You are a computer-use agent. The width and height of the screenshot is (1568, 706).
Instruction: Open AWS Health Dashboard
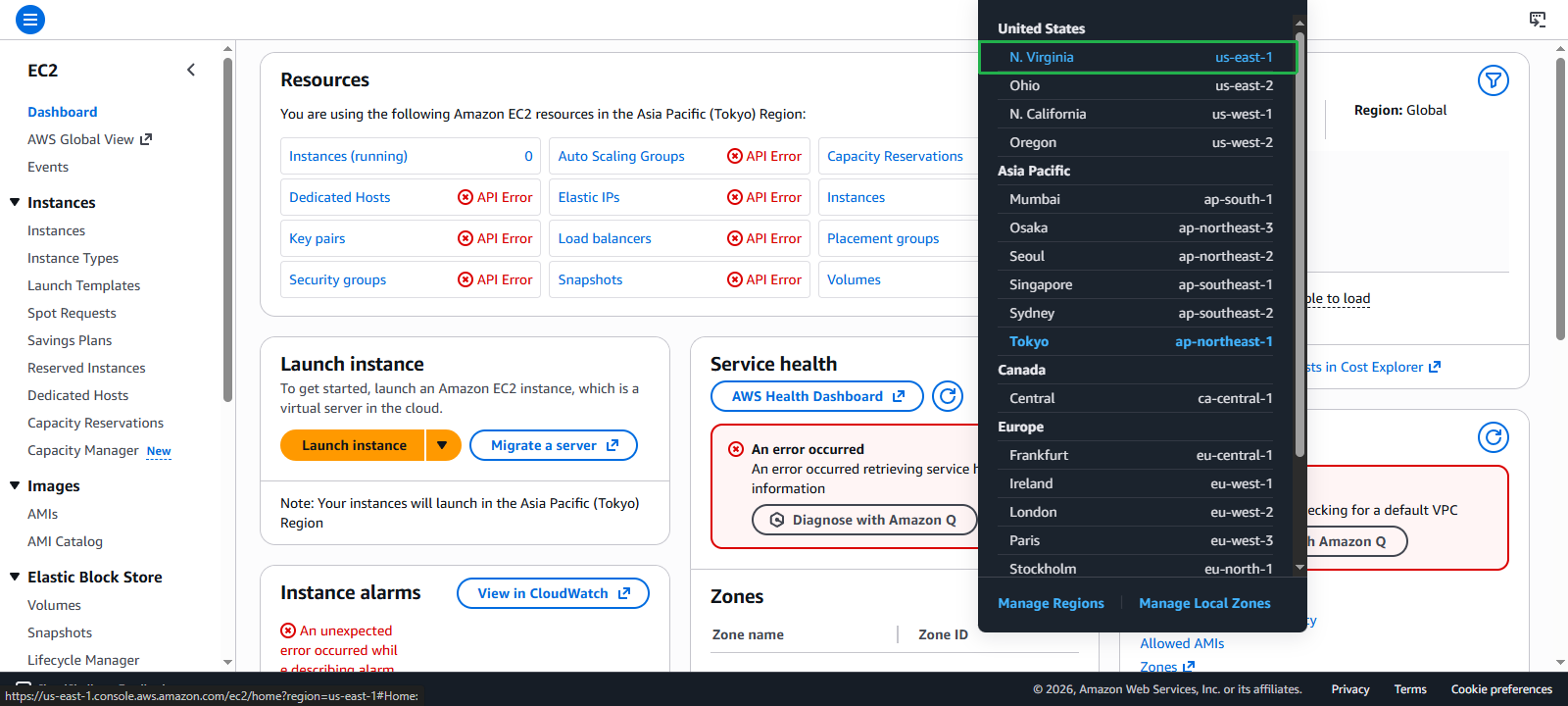pos(817,396)
